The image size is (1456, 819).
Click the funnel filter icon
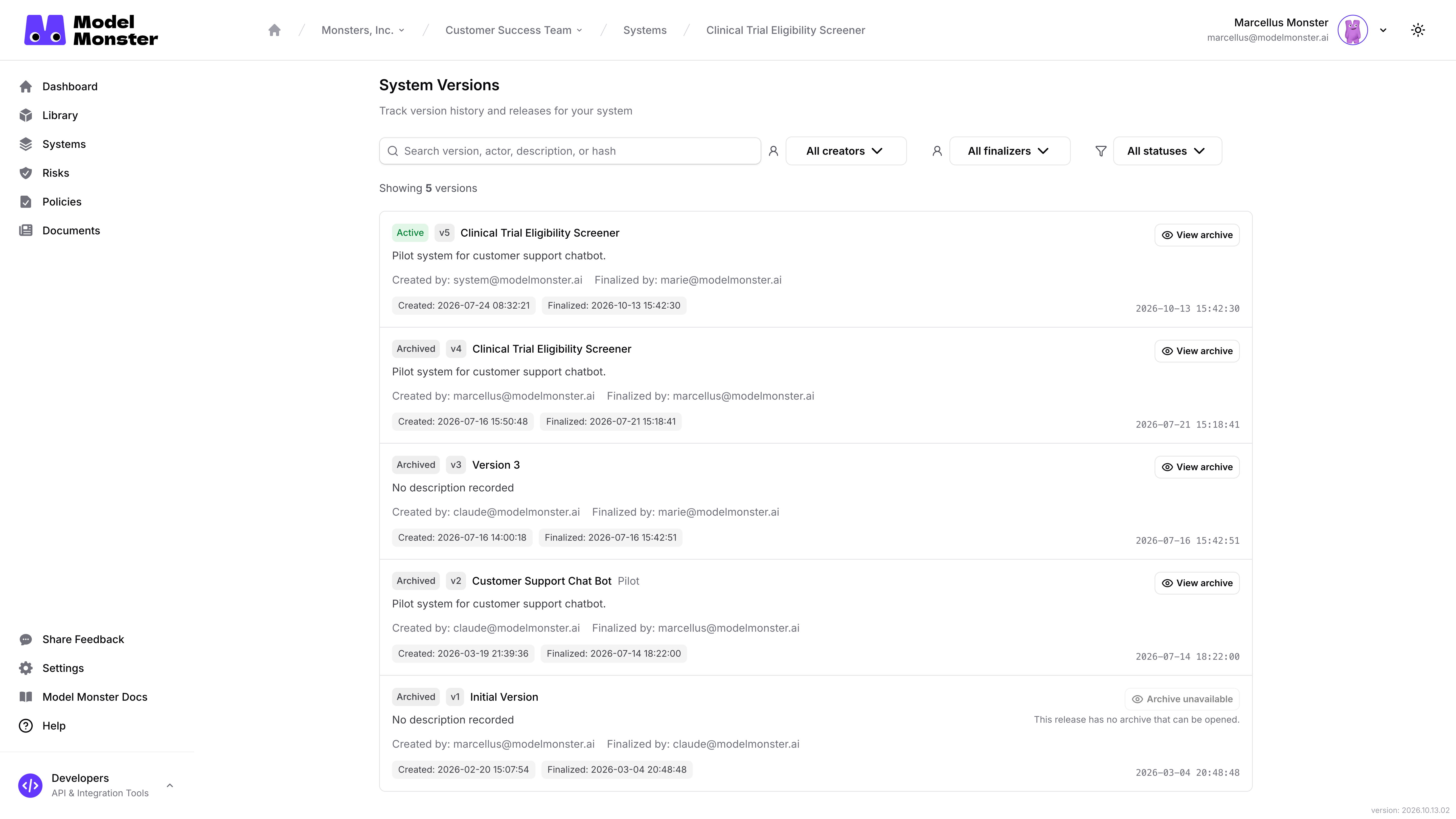[1101, 151]
